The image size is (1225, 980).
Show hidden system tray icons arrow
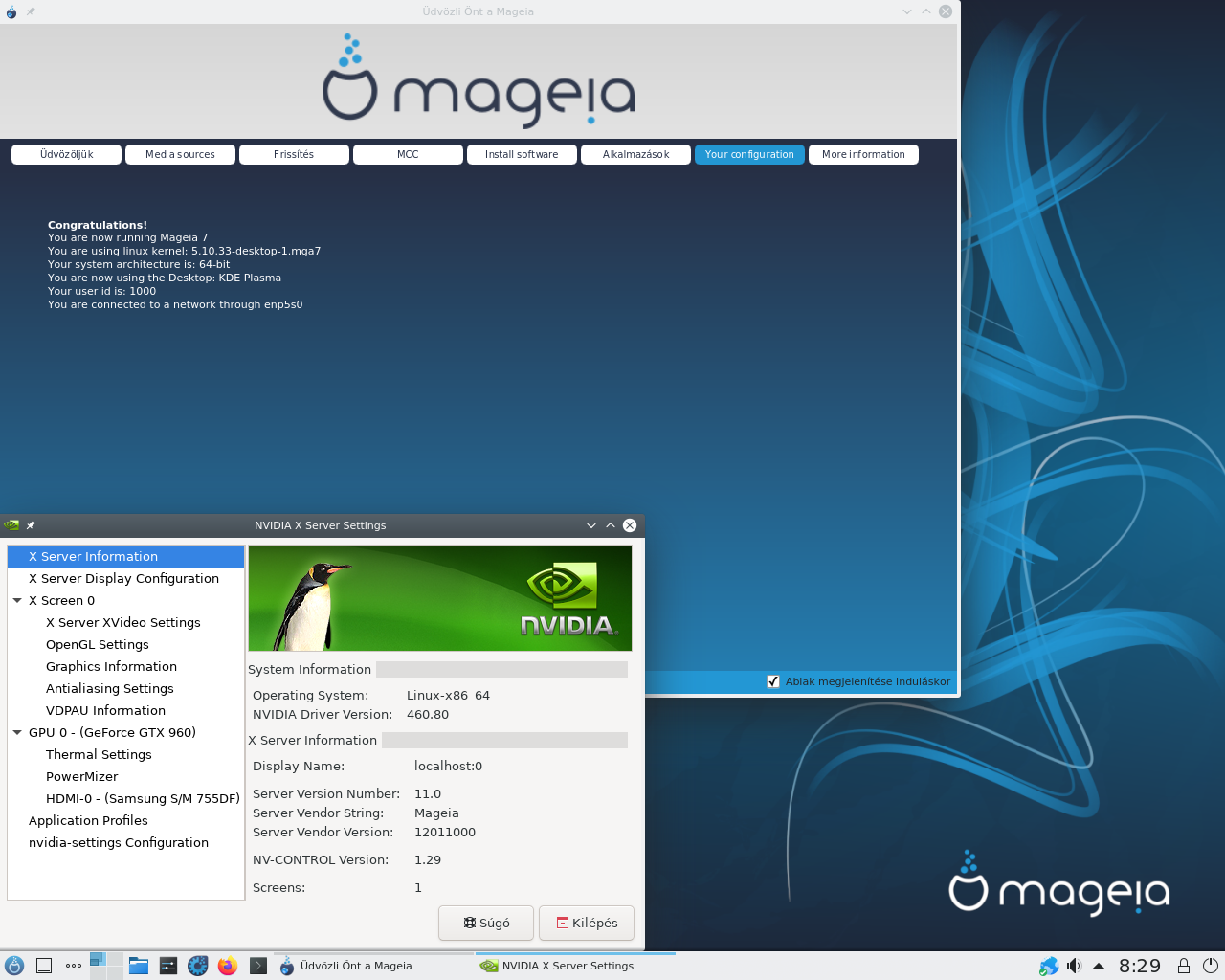click(x=1099, y=966)
